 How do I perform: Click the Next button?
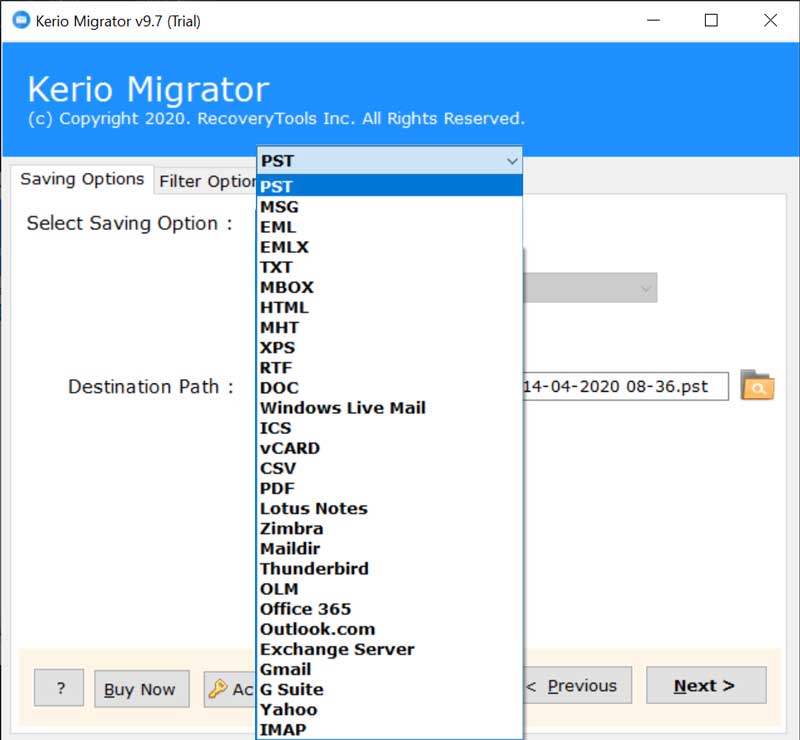click(x=706, y=685)
